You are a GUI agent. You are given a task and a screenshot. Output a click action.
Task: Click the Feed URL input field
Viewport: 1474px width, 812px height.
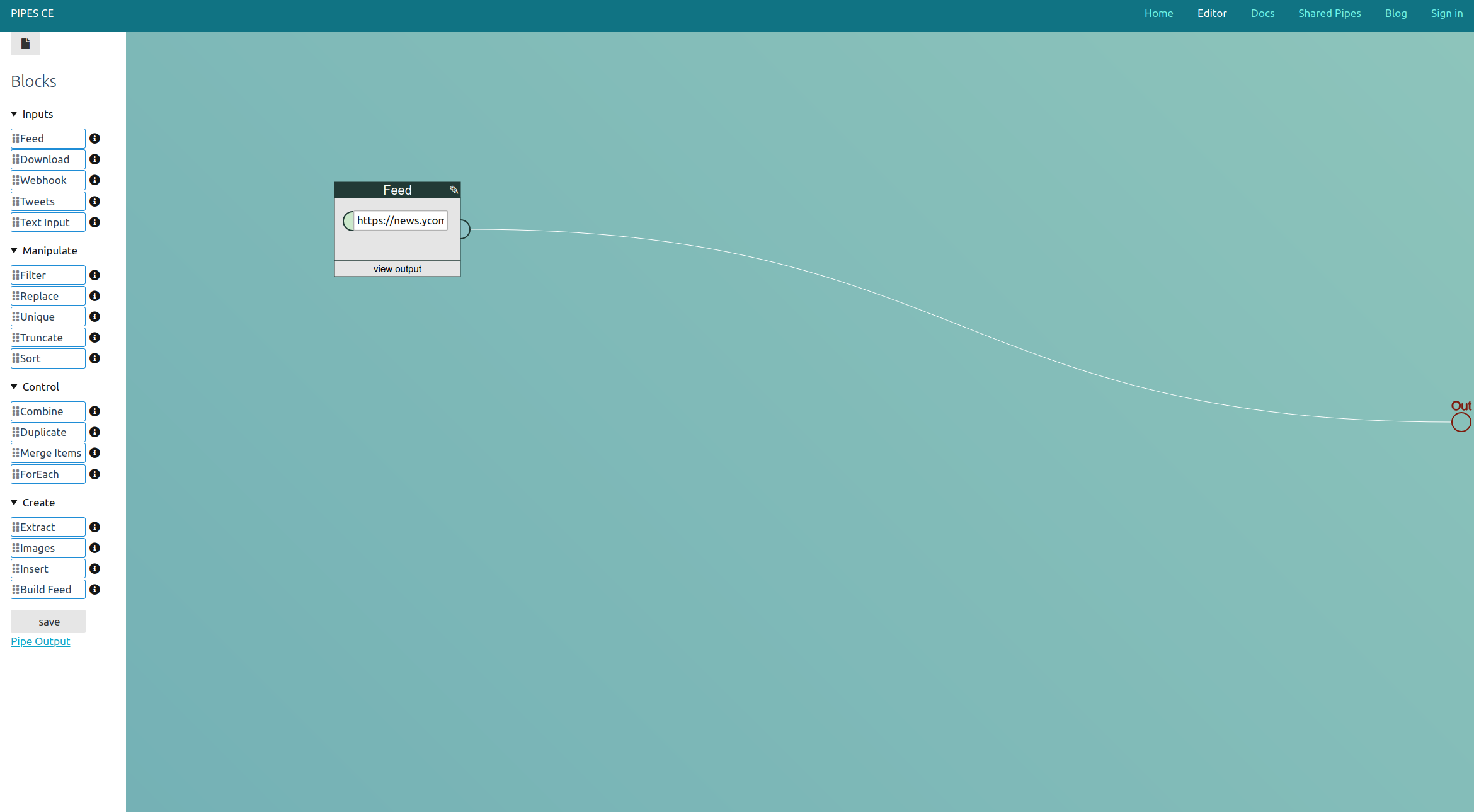tap(401, 220)
